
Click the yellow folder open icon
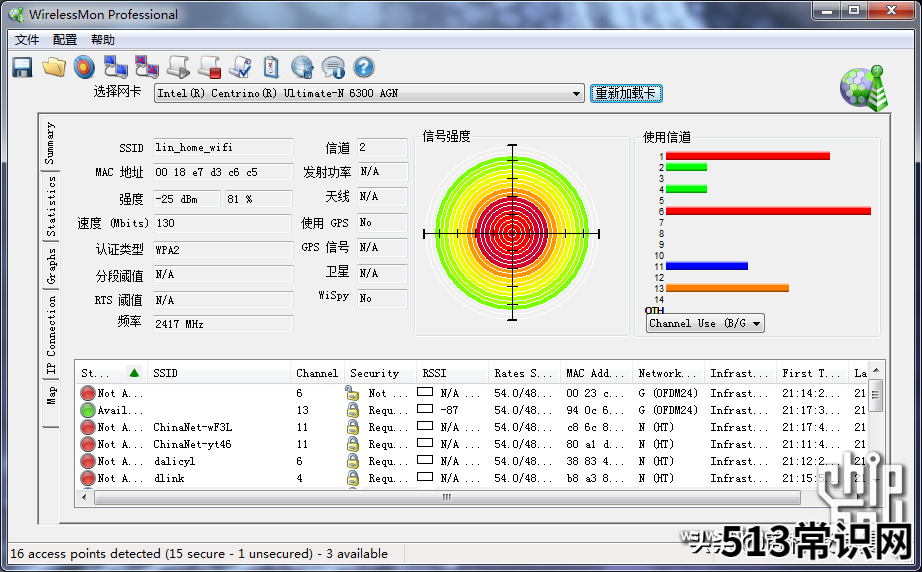click(54, 68)
